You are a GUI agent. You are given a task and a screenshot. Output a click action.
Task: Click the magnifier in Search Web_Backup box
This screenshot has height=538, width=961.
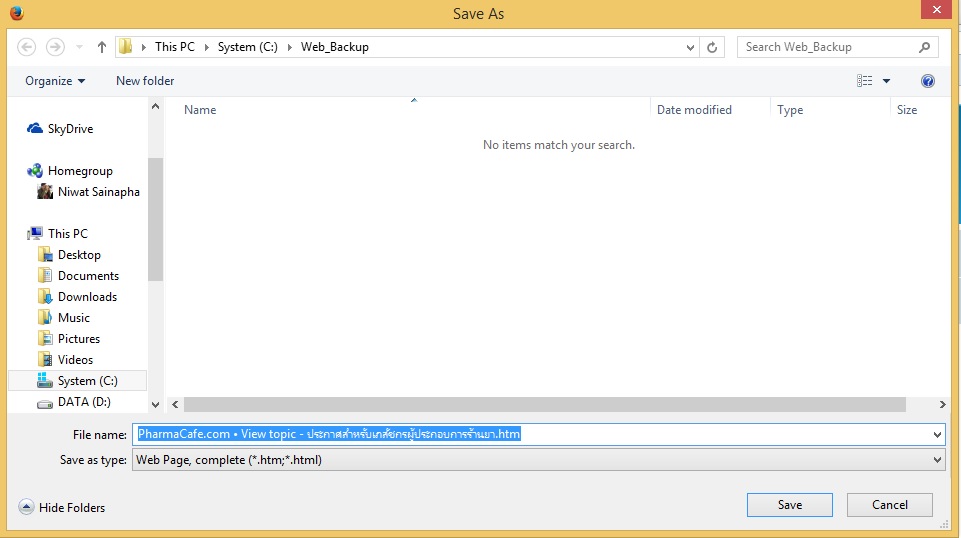[924, 47]
